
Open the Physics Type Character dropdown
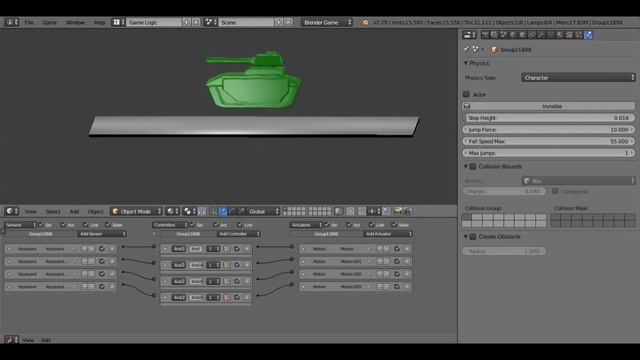coord(578,78)
